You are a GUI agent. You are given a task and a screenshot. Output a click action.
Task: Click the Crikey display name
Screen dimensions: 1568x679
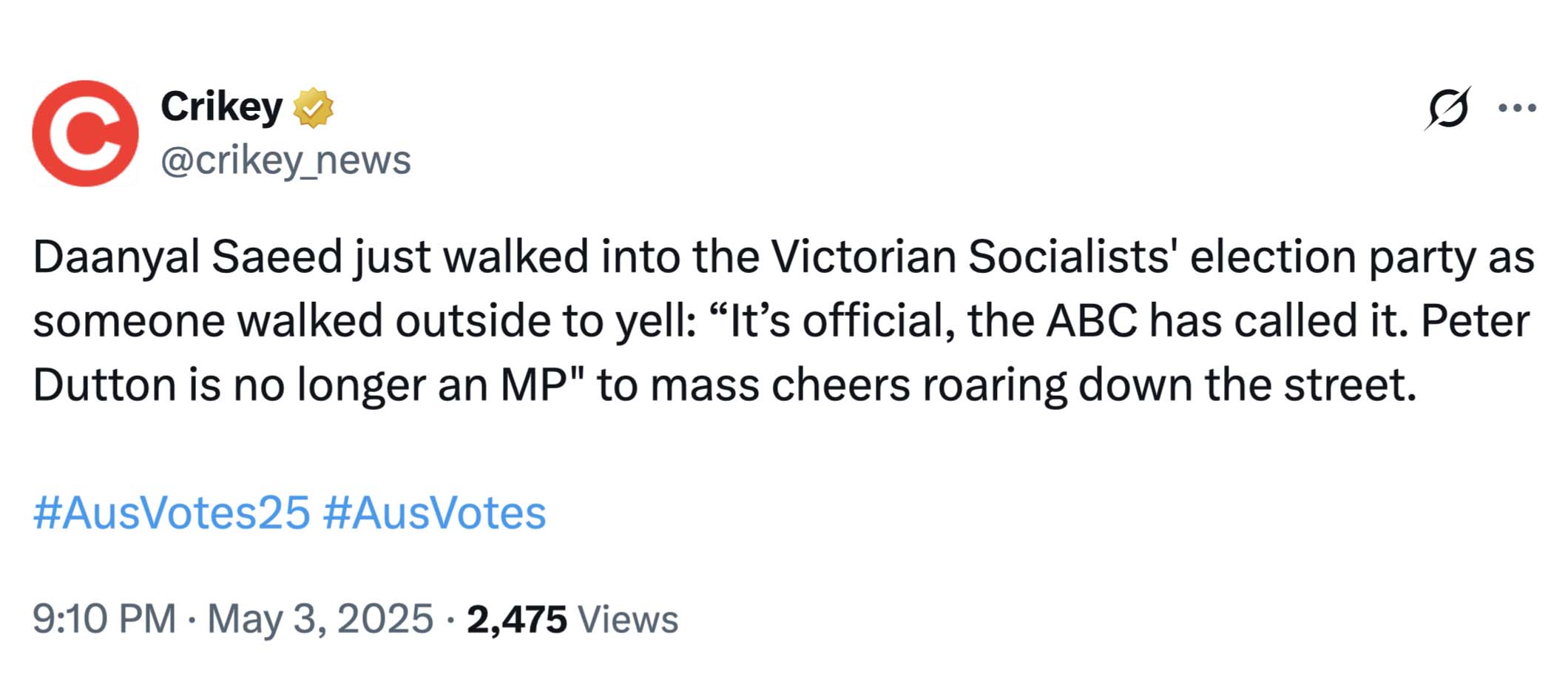coord(221,107)
